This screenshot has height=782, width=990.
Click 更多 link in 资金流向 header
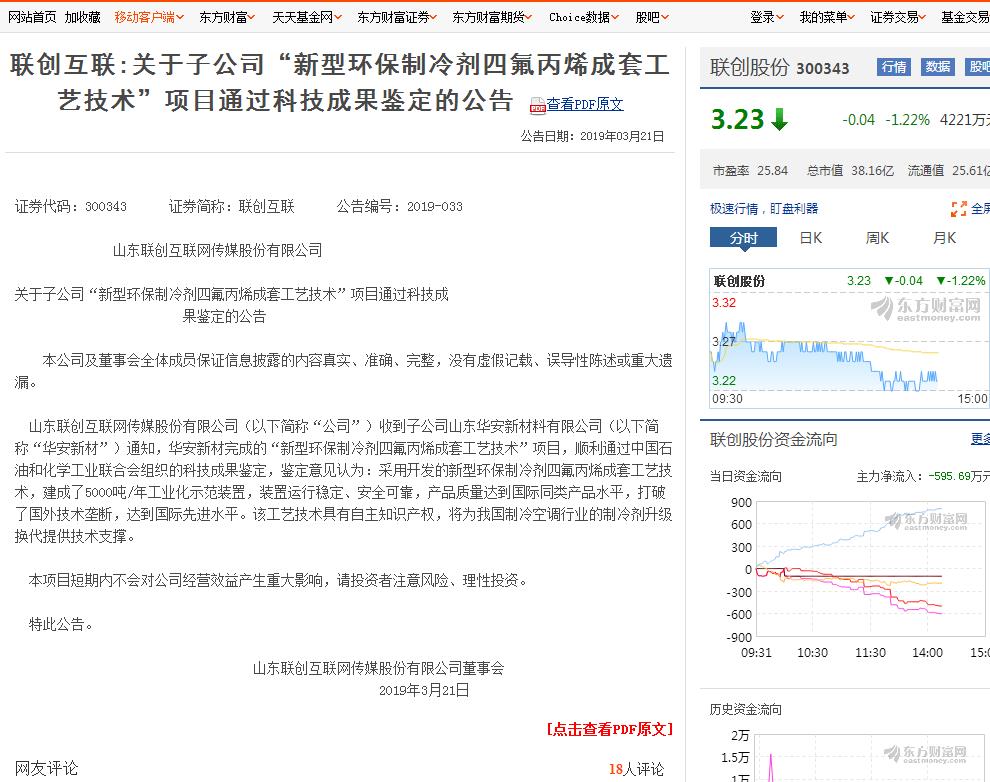[980, 439]
